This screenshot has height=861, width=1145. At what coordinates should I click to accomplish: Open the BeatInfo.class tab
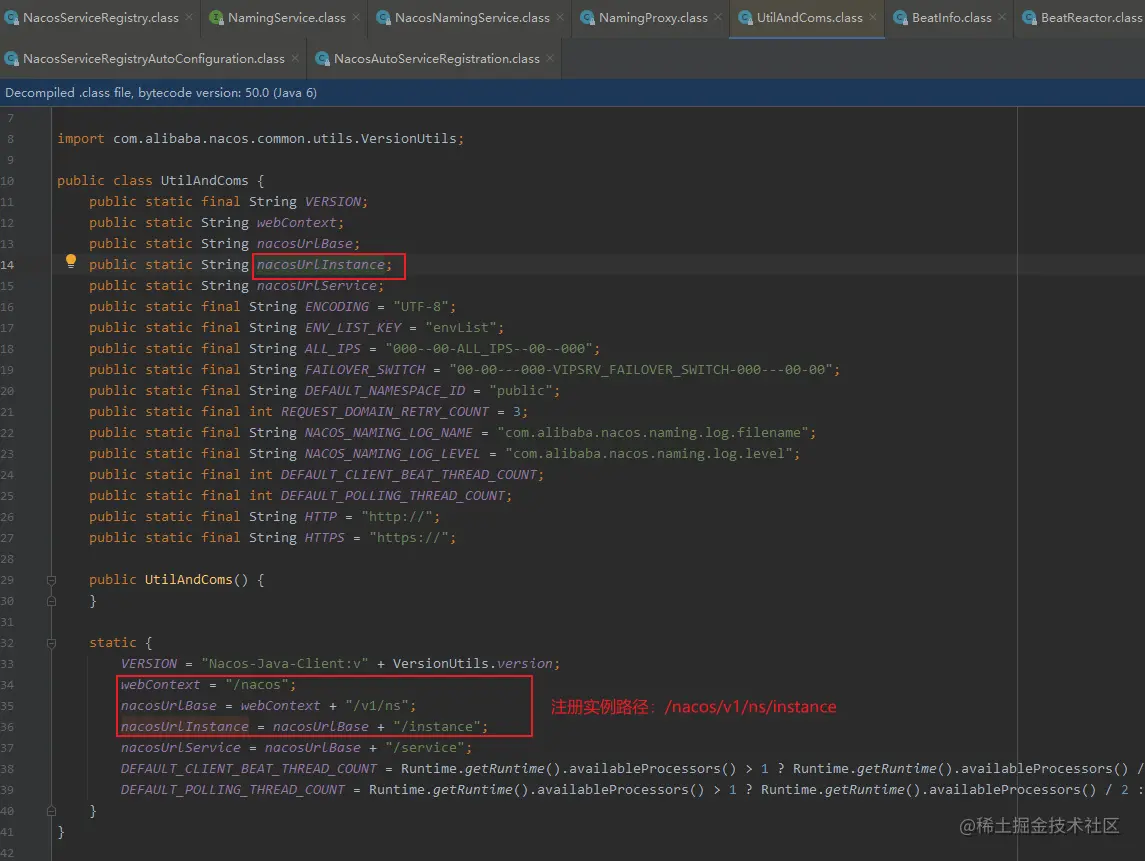tap(951, 18)
